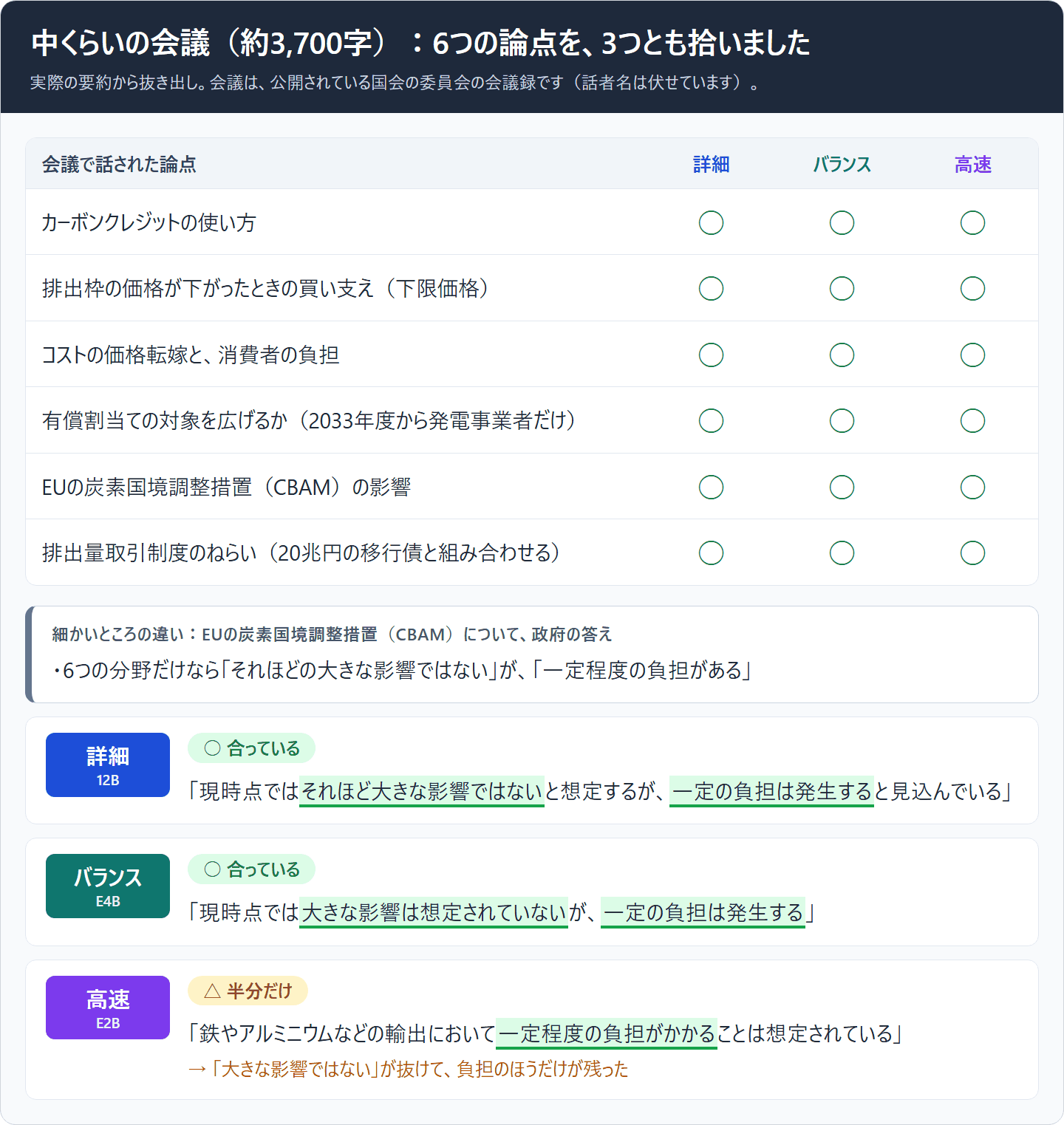Click the 合っている pill in the バランス card
This screenshot has width=1064, height=1125.
(x=251, y=869)
